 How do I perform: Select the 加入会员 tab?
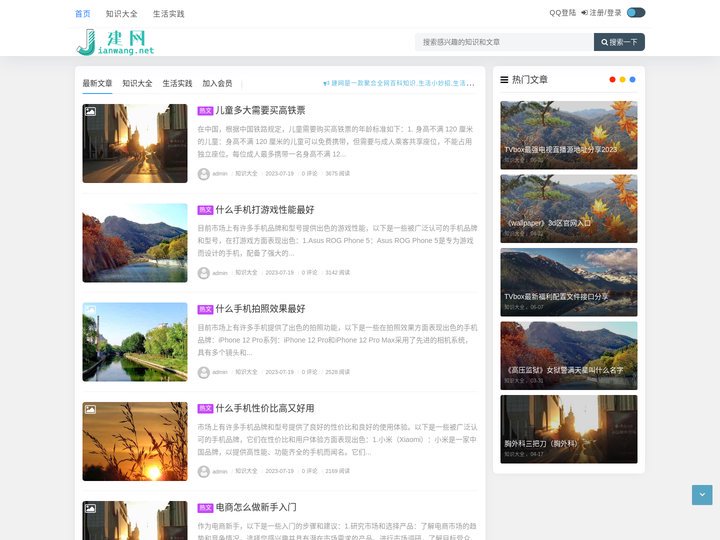point(217,83)
